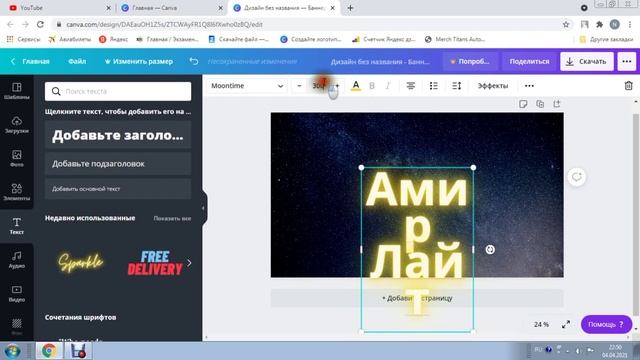This screenshot has height=360, width=640.
Task: Open the Elements sidebar panel
Action: 17,192
